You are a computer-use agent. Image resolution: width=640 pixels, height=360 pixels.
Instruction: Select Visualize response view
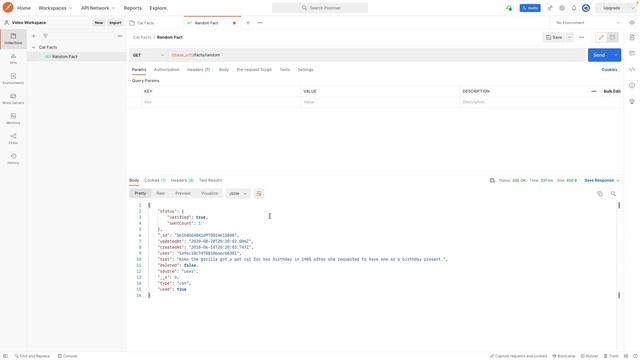(x=209, y=193)
